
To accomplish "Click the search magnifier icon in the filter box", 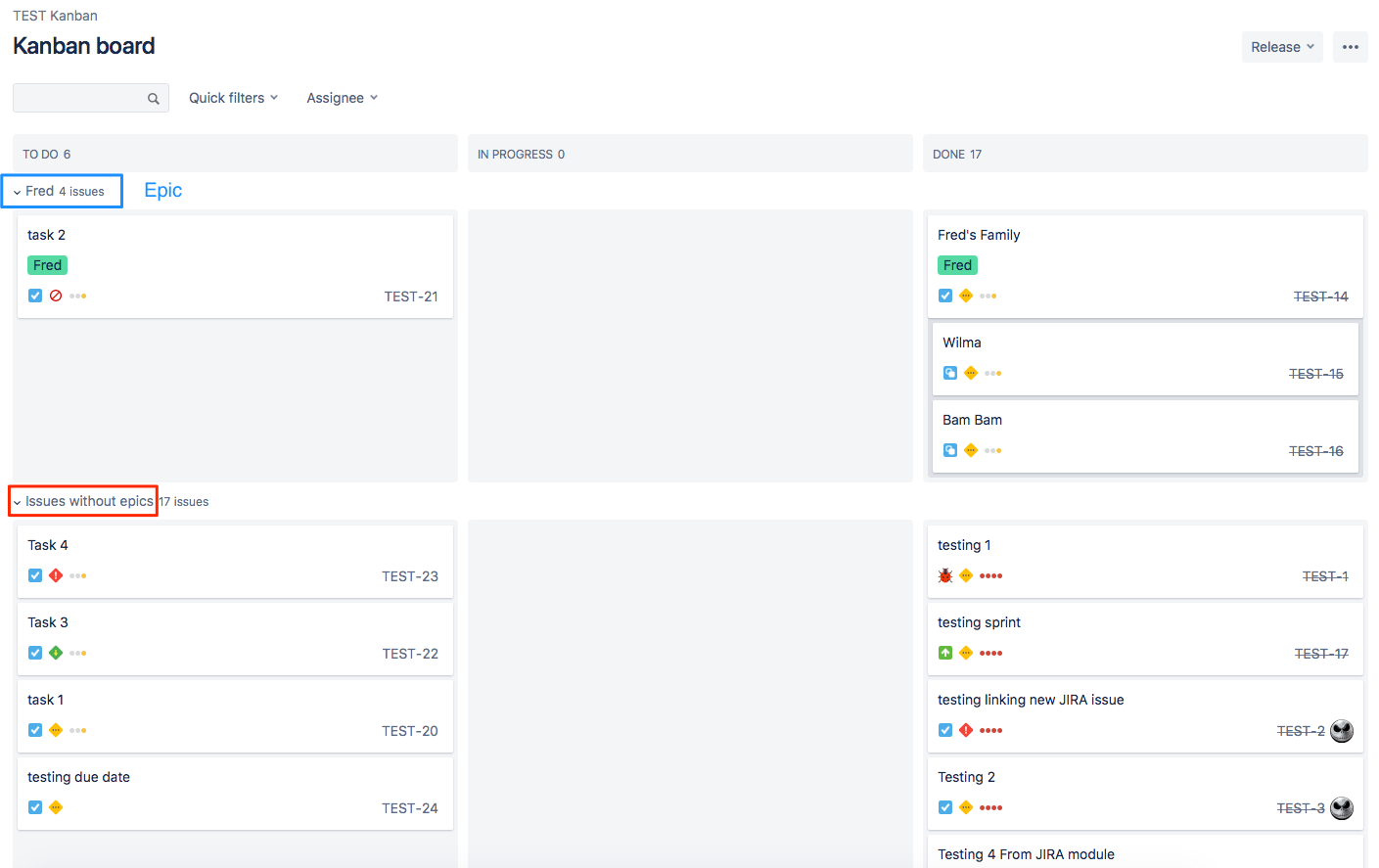I will (154, 98).
